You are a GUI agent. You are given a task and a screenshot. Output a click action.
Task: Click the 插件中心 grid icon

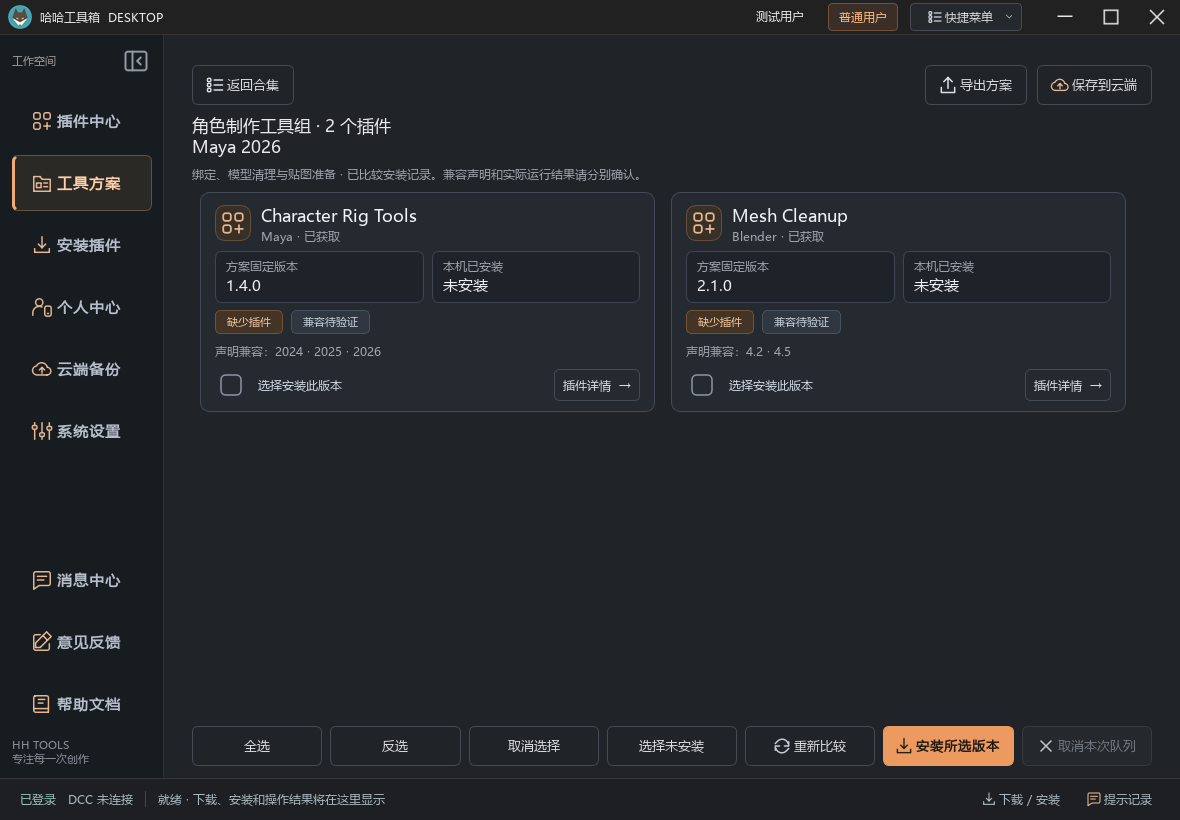(x=41, y=121)
